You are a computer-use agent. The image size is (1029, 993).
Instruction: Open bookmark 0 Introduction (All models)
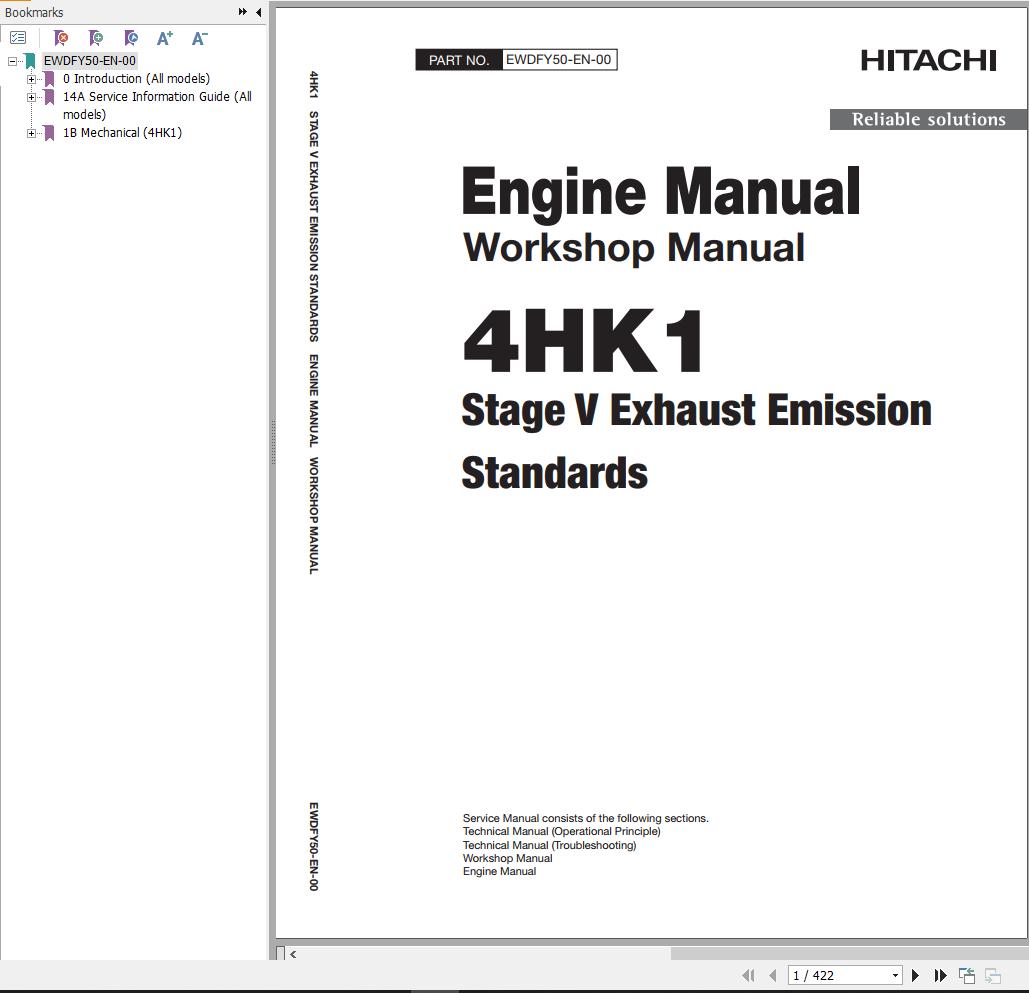pos(136,79)
